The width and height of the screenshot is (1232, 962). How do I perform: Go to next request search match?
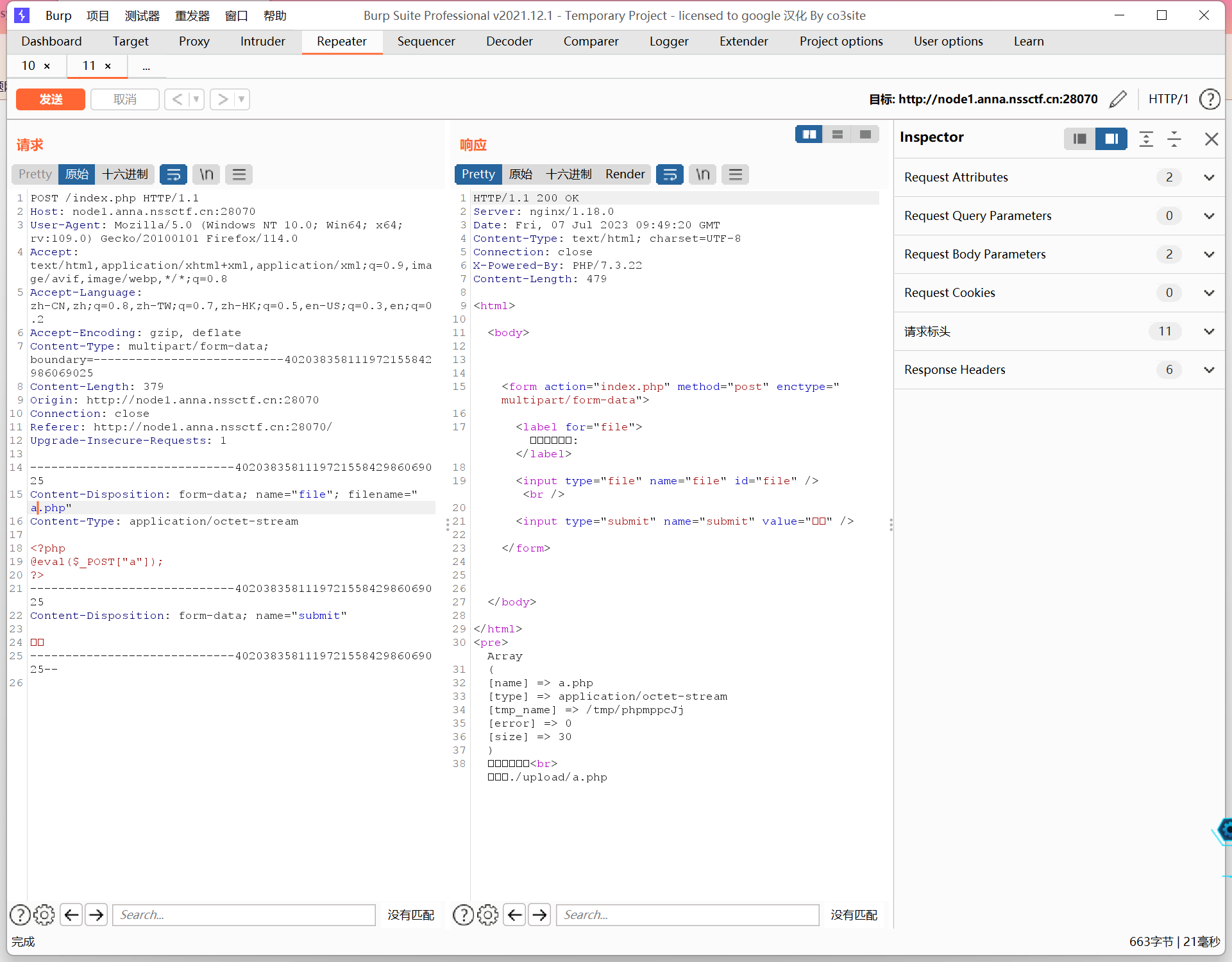click(97, 915)
